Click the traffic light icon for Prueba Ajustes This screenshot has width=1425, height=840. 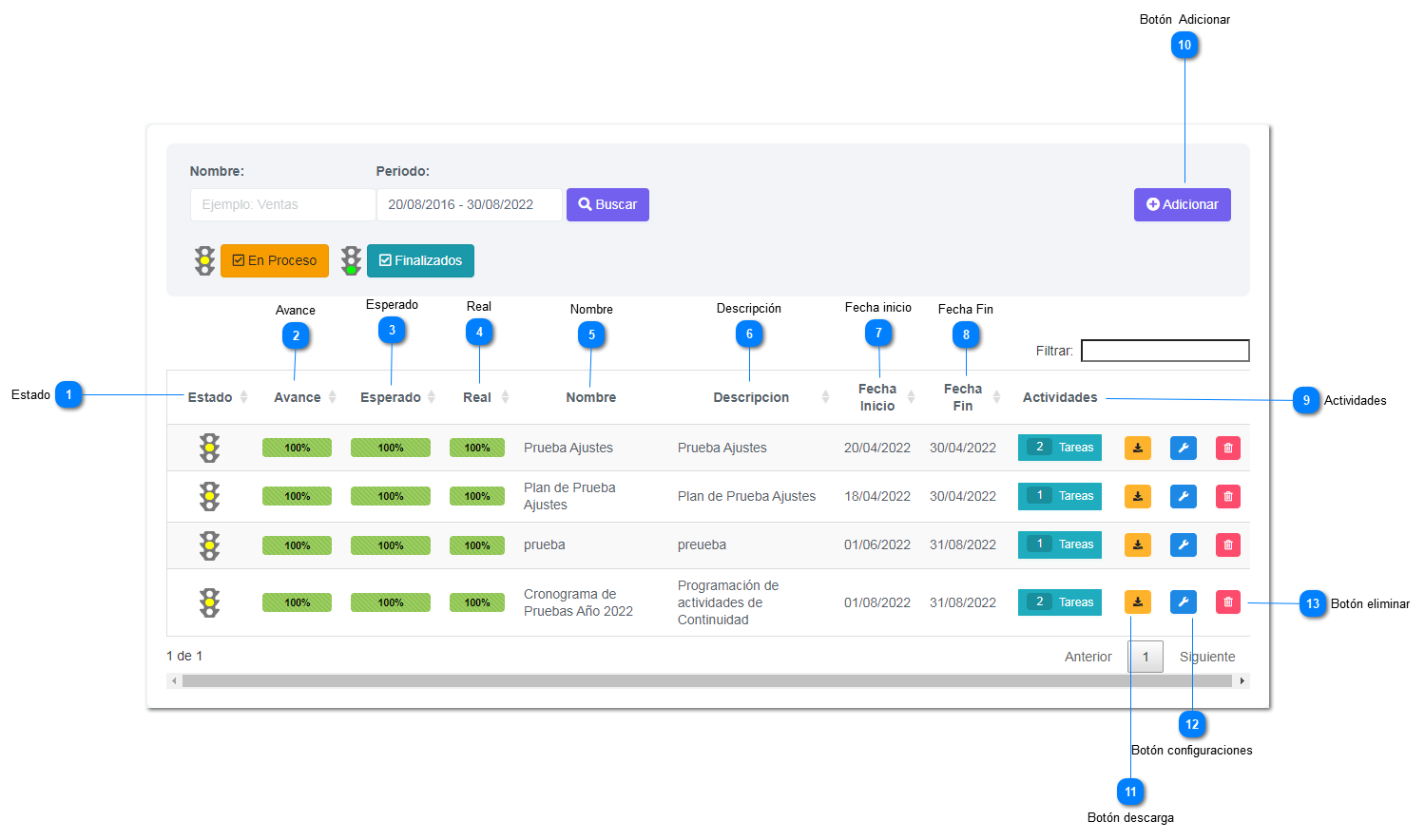coord(210,448)
